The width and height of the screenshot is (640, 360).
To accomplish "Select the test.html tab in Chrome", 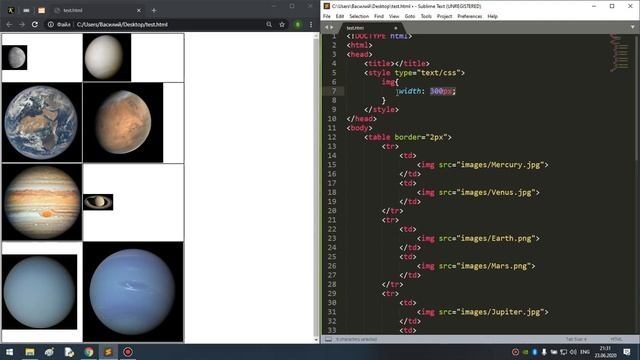I will click(x=97, y=10).
